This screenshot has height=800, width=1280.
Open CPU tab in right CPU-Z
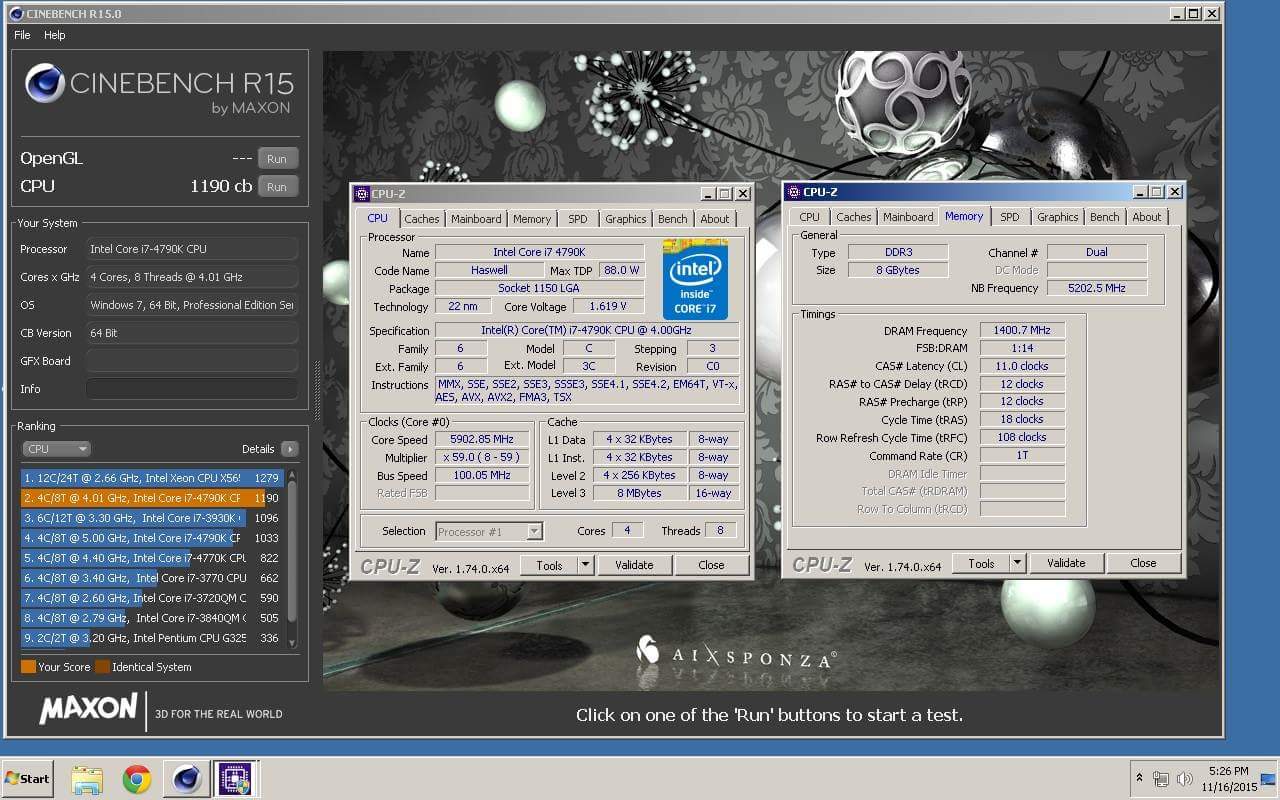(x=810, y=217)
